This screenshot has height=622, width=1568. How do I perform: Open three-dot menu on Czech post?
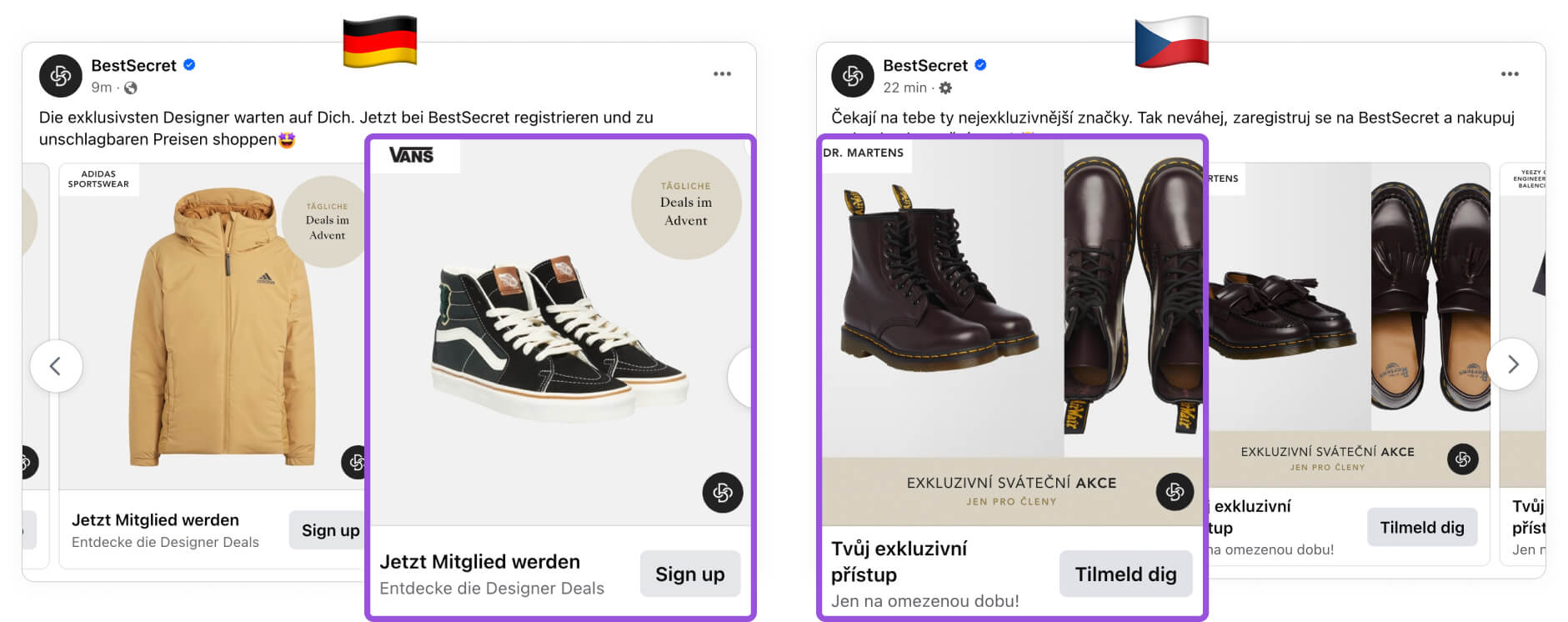pos(1510,74)
